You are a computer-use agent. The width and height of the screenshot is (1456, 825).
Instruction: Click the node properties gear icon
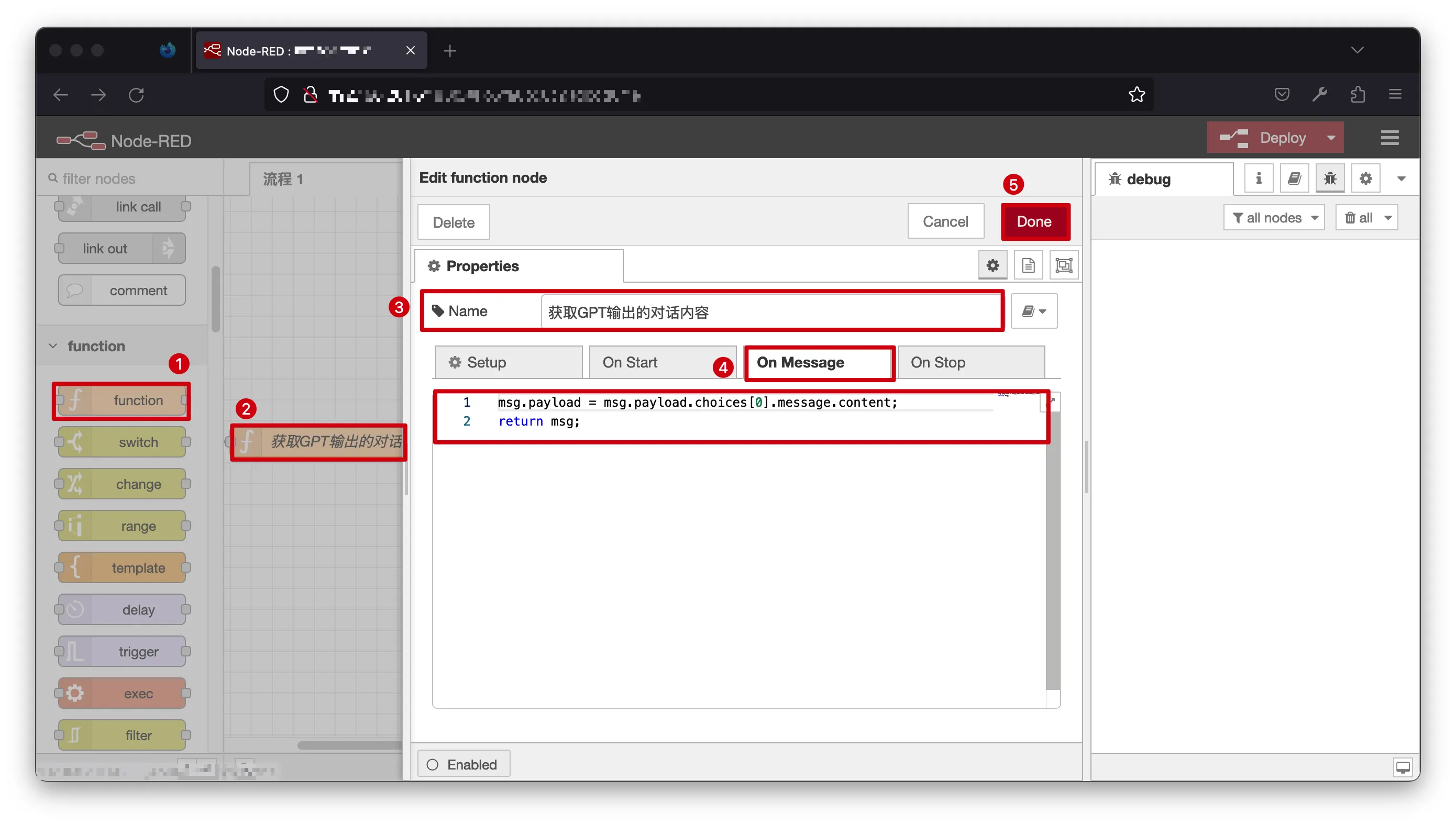click(x=992, y=265)
